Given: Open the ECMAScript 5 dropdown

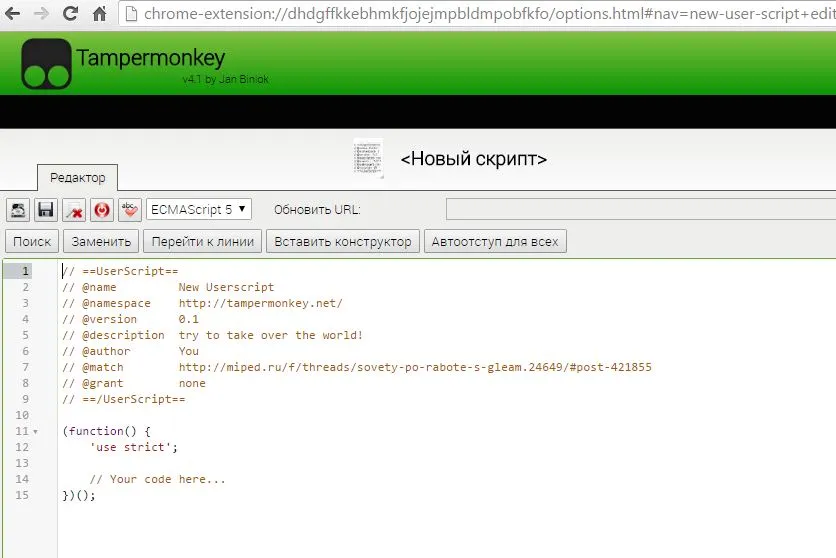Looking at the screenshot, I should (x=198, y=209).
